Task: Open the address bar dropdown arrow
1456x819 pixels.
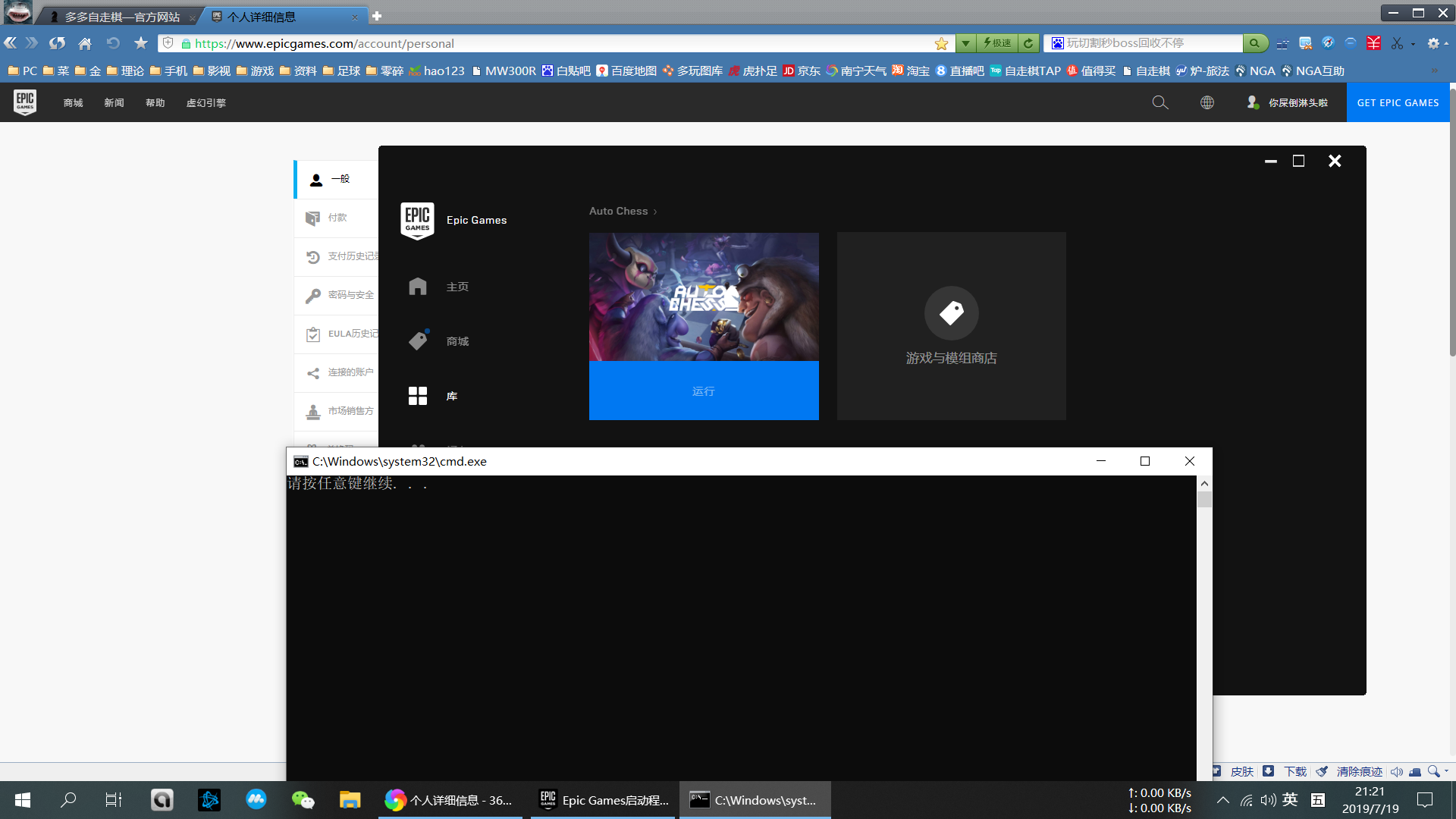Action: coord(965,43)
